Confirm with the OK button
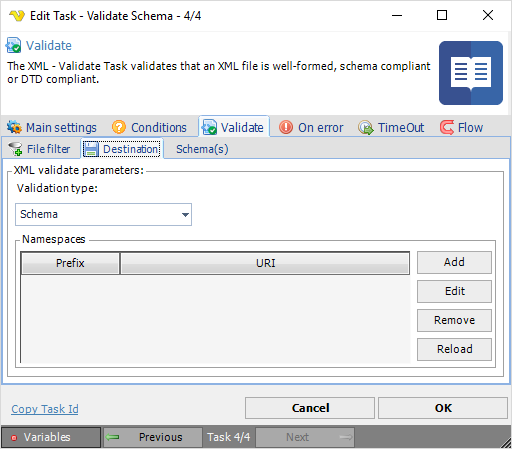The width and height of the screenshot is (512, 449). tap(443, 408)
